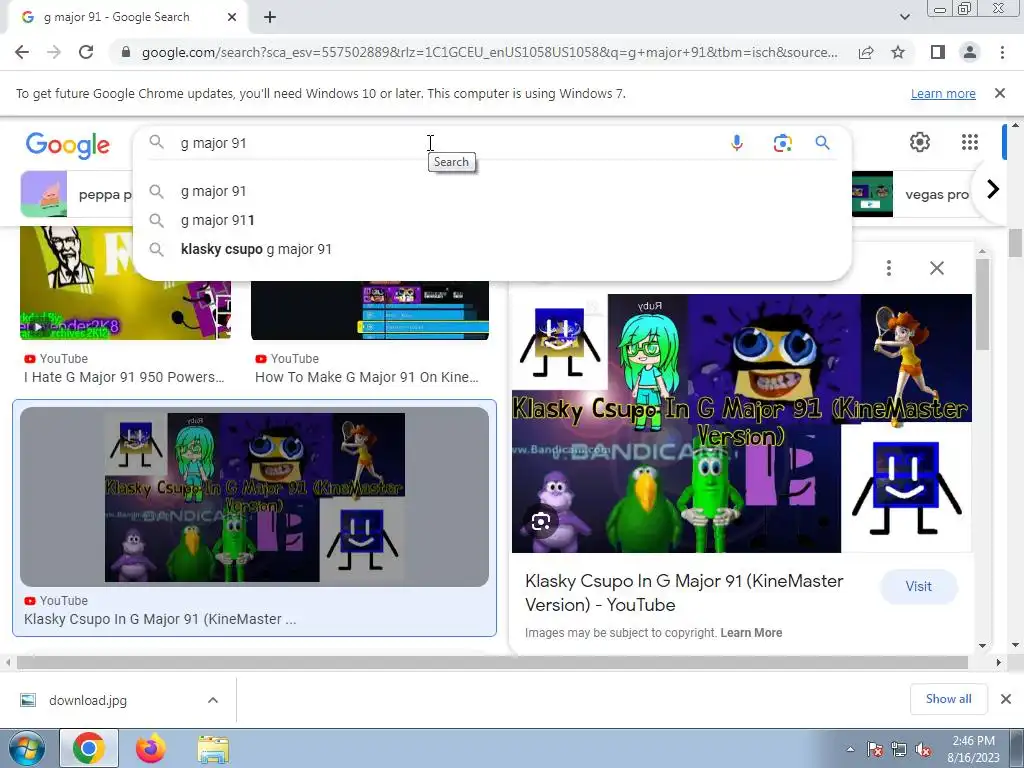This screenshot has width=1024, height=768.
Task: Open the copyright Learn More link
Action: click(751, 633)
